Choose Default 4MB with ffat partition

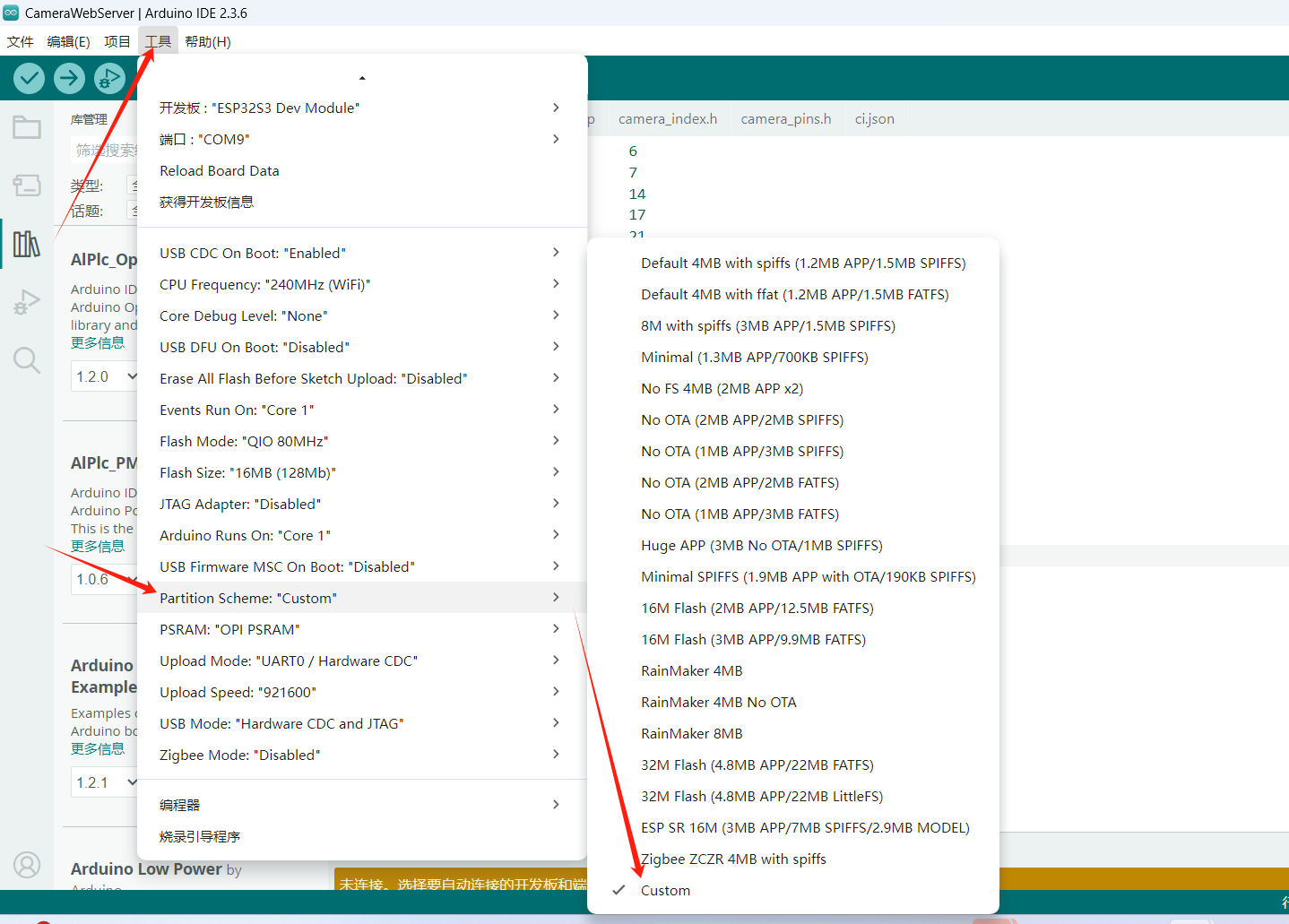pyautogui.click(x=793, y=294)
